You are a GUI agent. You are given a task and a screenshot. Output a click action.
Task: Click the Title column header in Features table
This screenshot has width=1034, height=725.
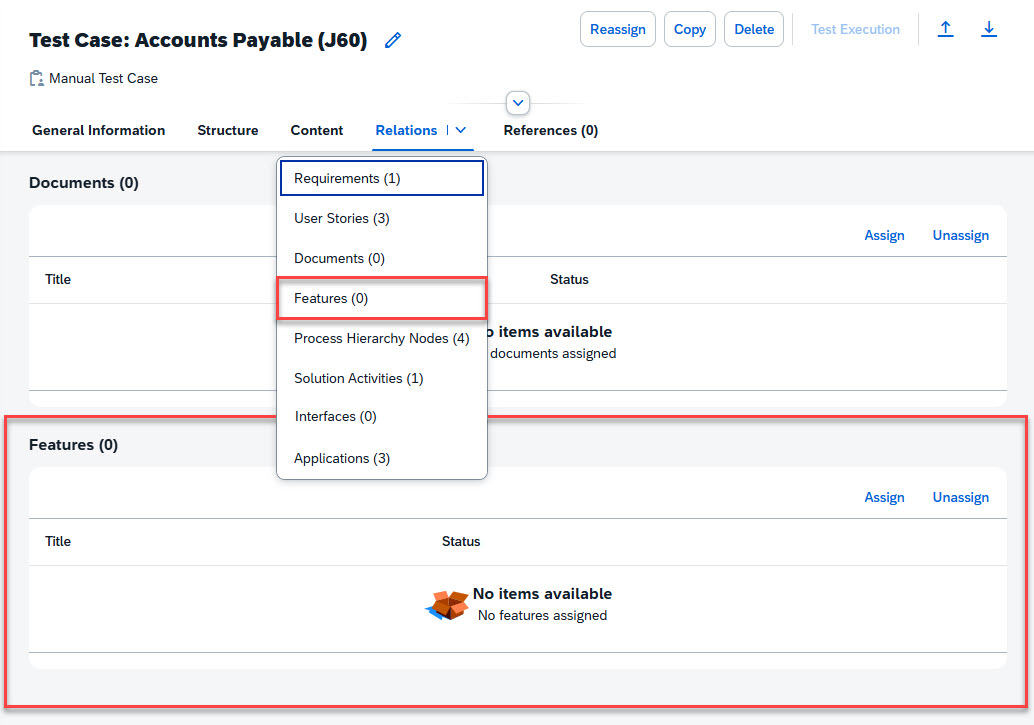pyautogui.click(x=58, y=541)
